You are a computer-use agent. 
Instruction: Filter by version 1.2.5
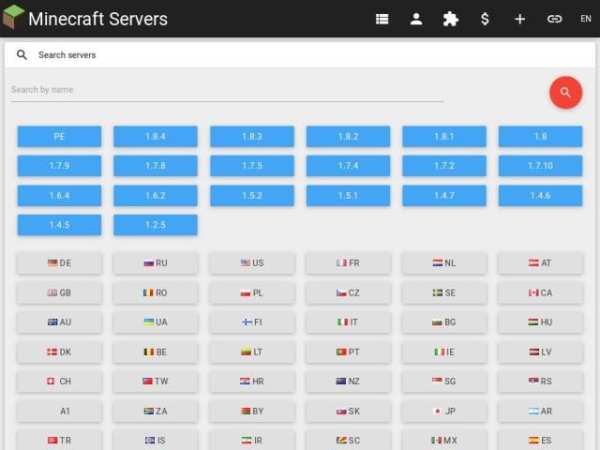point(155,225)
